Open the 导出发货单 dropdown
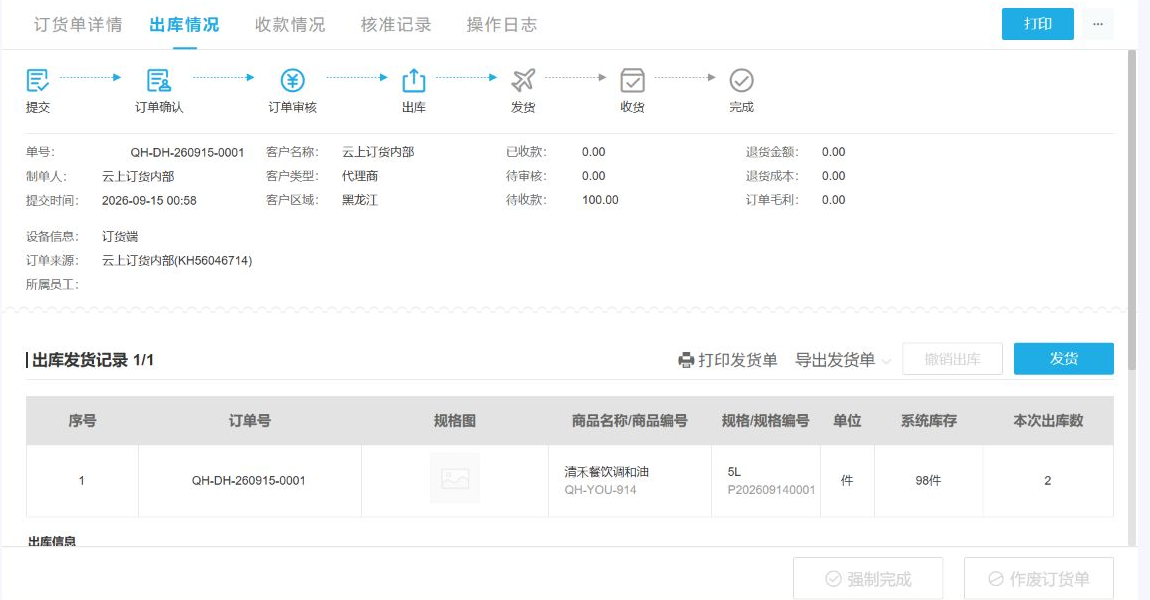The height and width of the screenshot is (600, 1150). 843,360
